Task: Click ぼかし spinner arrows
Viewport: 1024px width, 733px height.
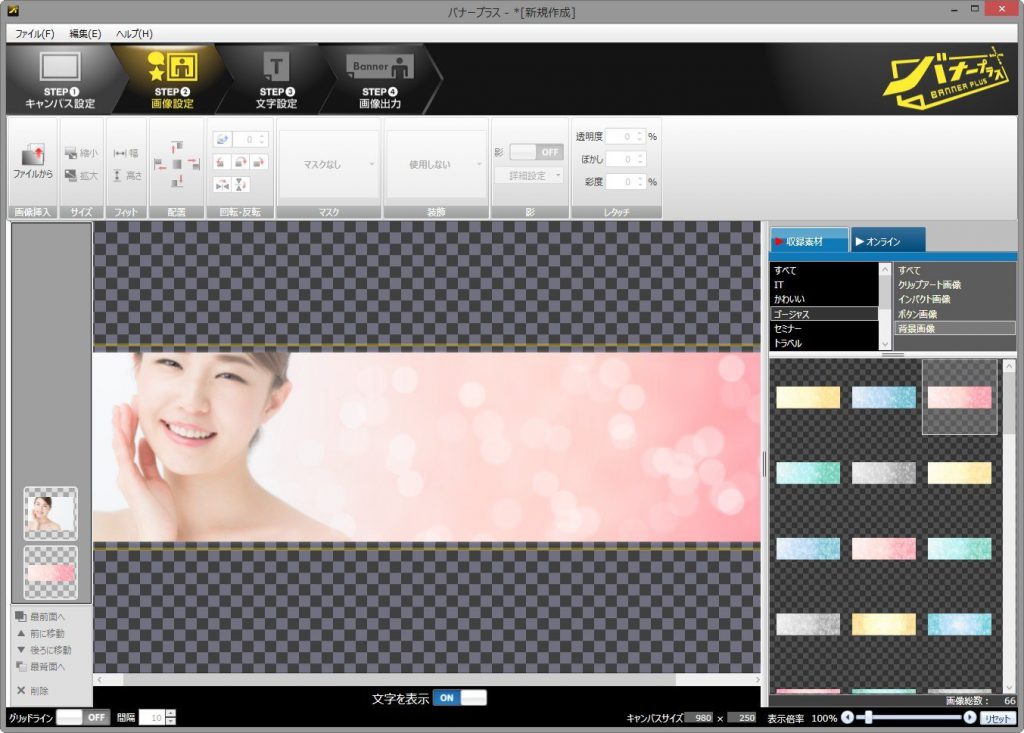Action: click(640, 159)
